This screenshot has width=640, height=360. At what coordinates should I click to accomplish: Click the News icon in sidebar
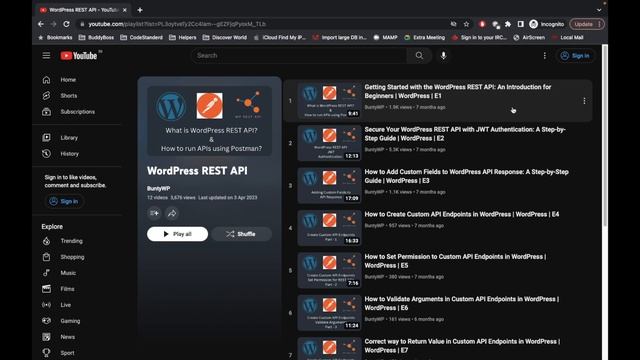pos(47,337)
